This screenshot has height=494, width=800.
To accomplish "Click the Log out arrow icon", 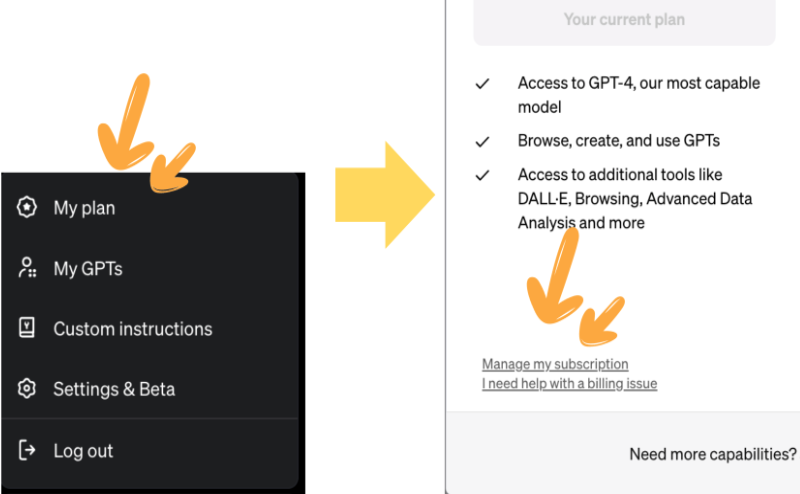I will coord(27,450).
